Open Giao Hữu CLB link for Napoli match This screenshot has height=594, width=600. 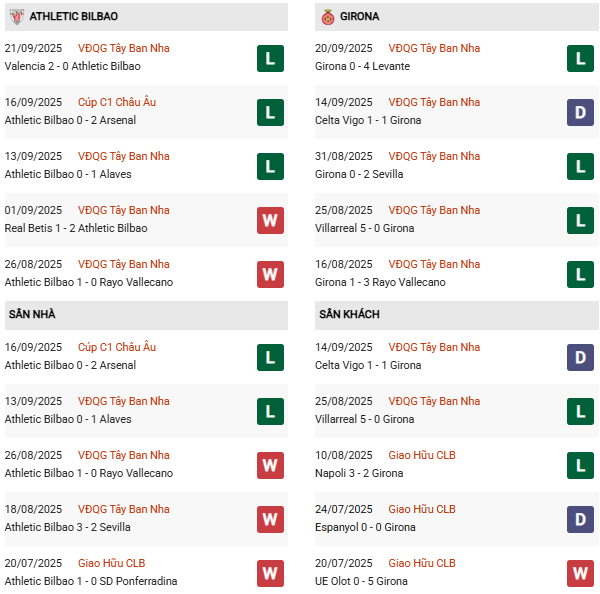422,455
